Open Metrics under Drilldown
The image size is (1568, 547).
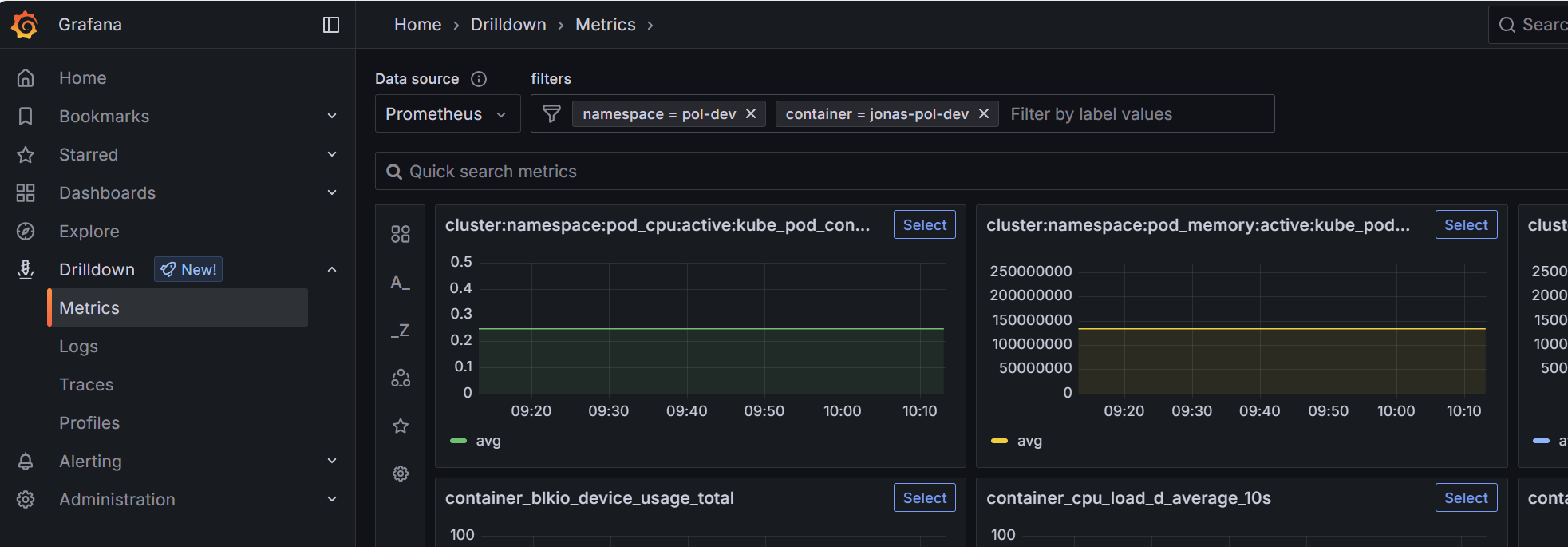pos(178,308)
